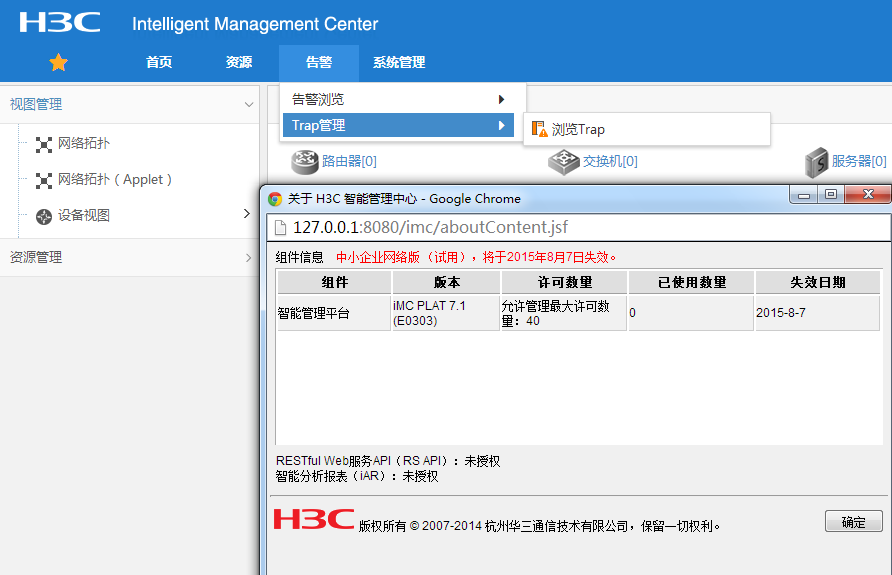This screenshot has width=892, height=575.
Task: Click the Intelligent Management Center title
Action: coord(255,24)
